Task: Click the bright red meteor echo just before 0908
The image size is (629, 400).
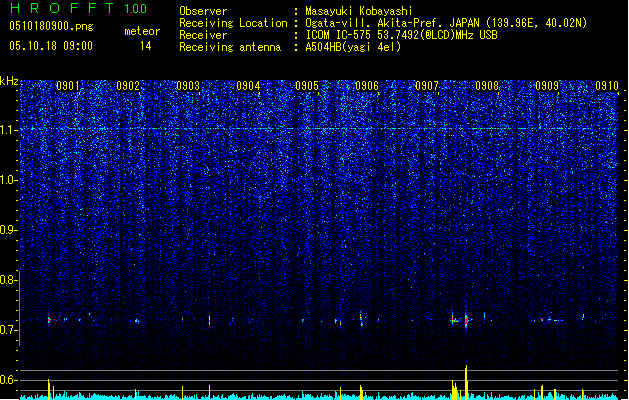Action: (466, 320)
